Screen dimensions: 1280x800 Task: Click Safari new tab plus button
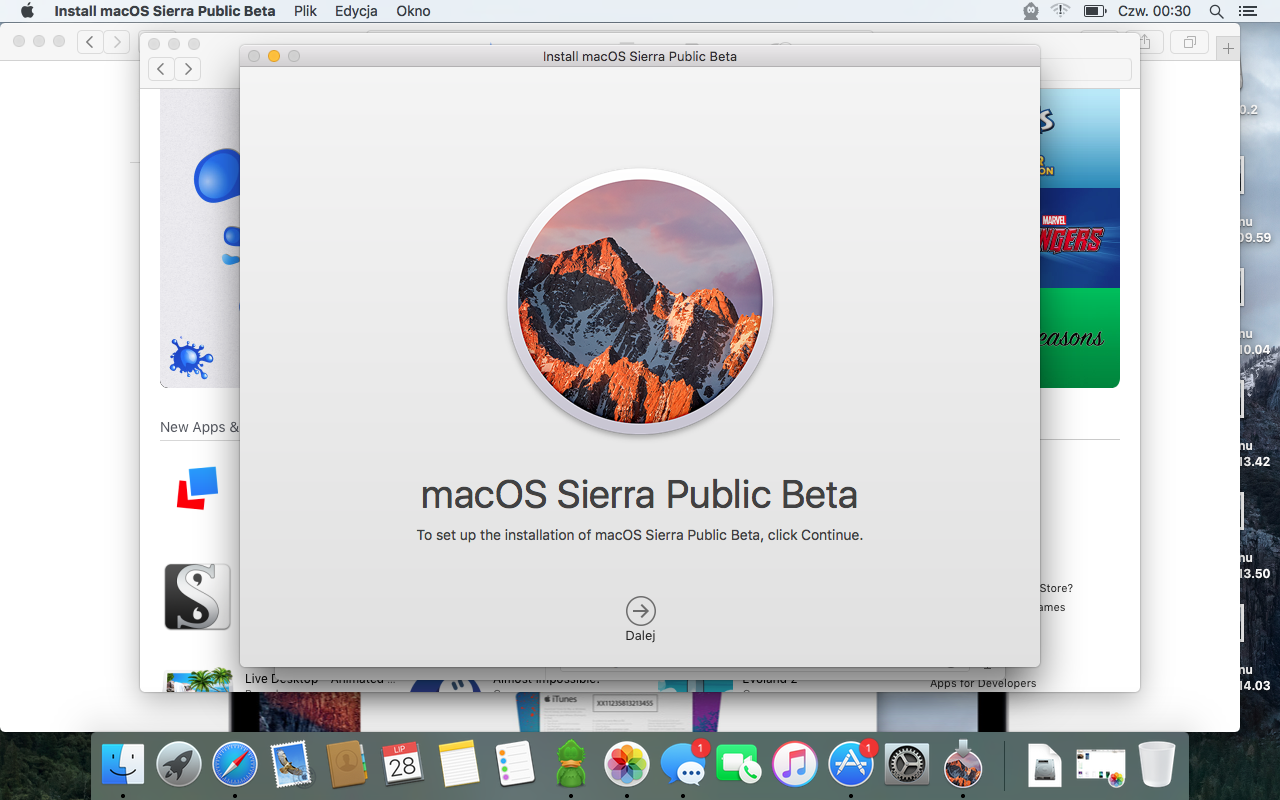click(x=1229, y=48)
